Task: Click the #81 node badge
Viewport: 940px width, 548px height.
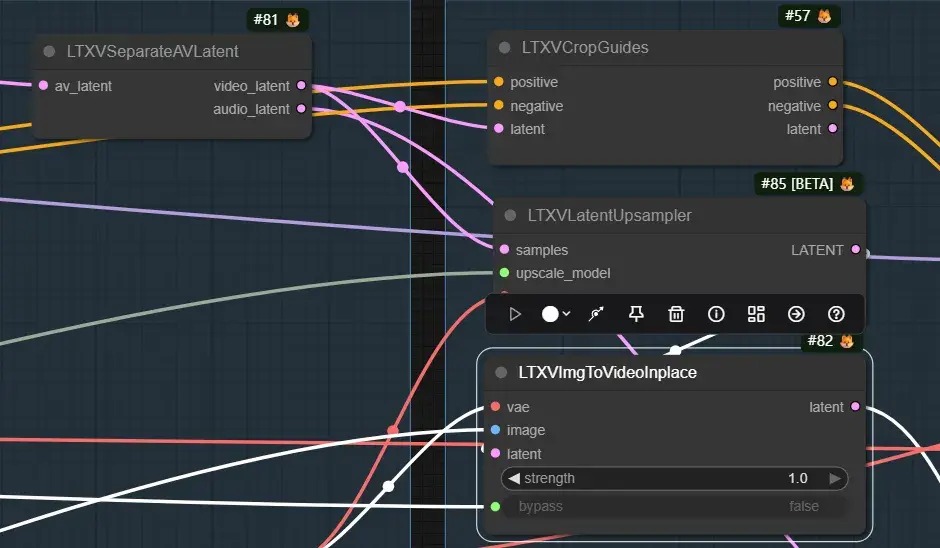Action: [277, 20]
